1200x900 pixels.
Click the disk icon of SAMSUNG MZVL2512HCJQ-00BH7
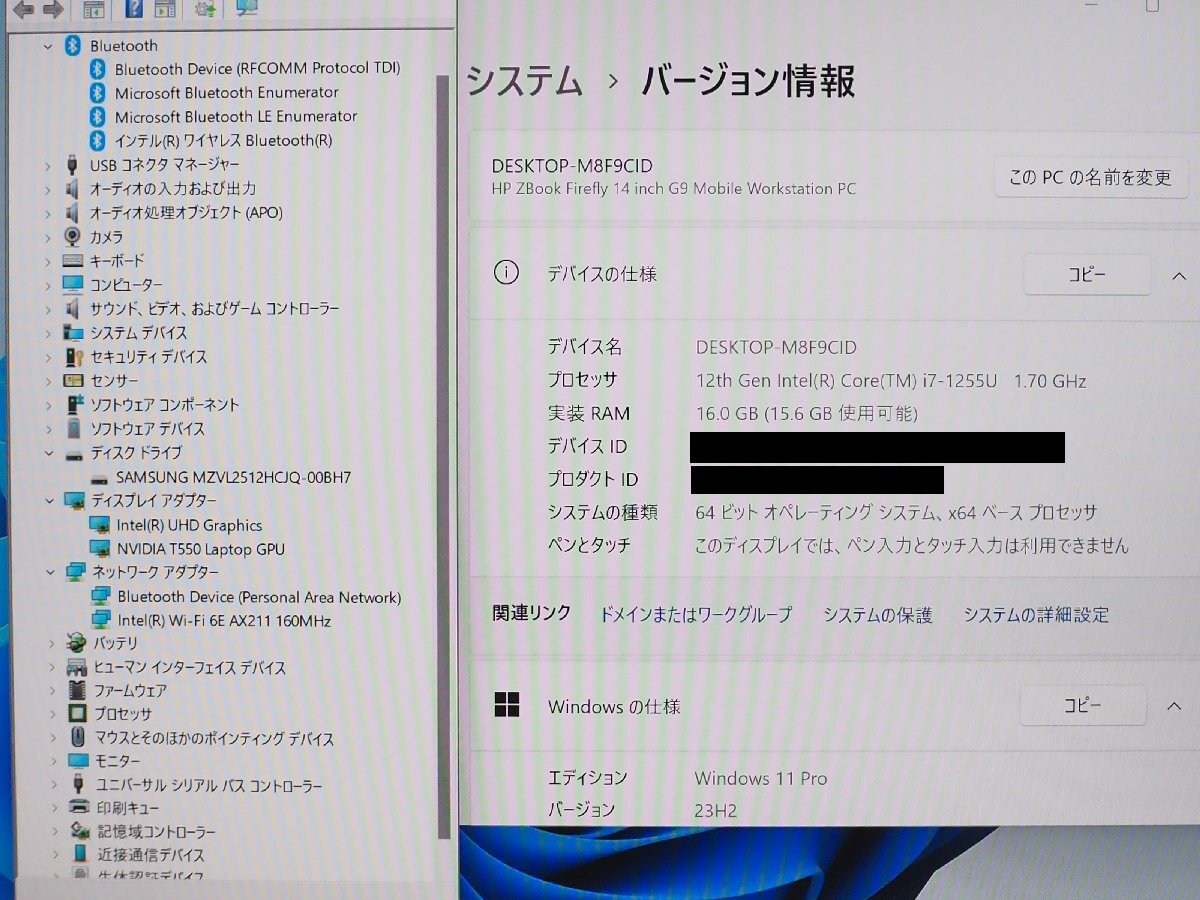(98, 478)
